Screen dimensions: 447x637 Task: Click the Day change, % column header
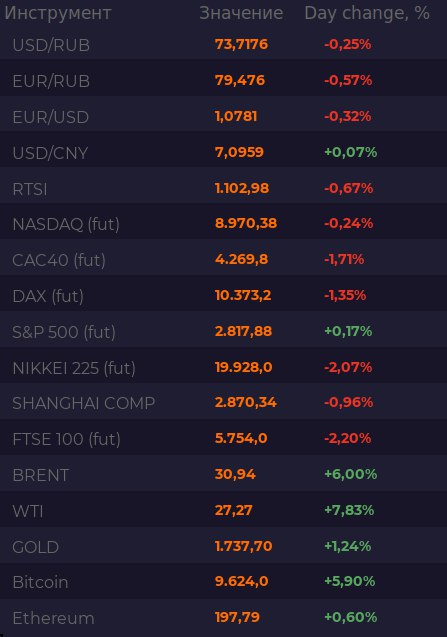click(367, 13)
